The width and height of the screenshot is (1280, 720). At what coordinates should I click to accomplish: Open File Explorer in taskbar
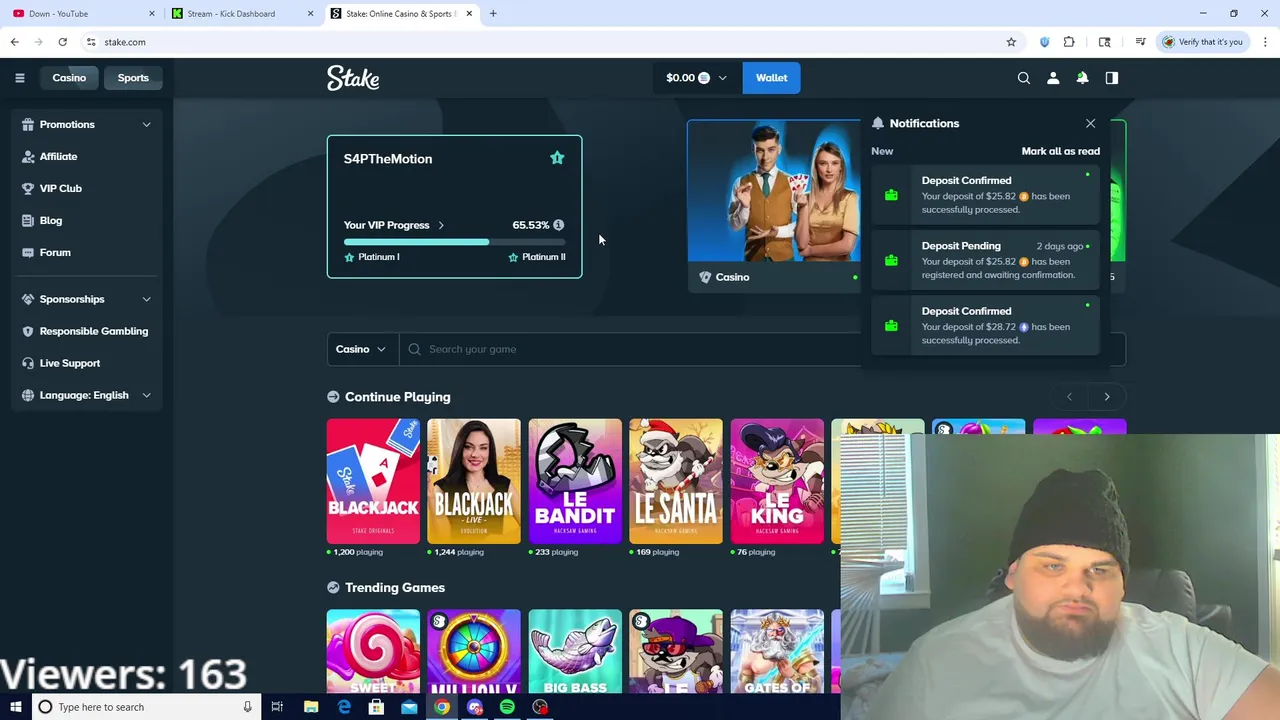311,707
